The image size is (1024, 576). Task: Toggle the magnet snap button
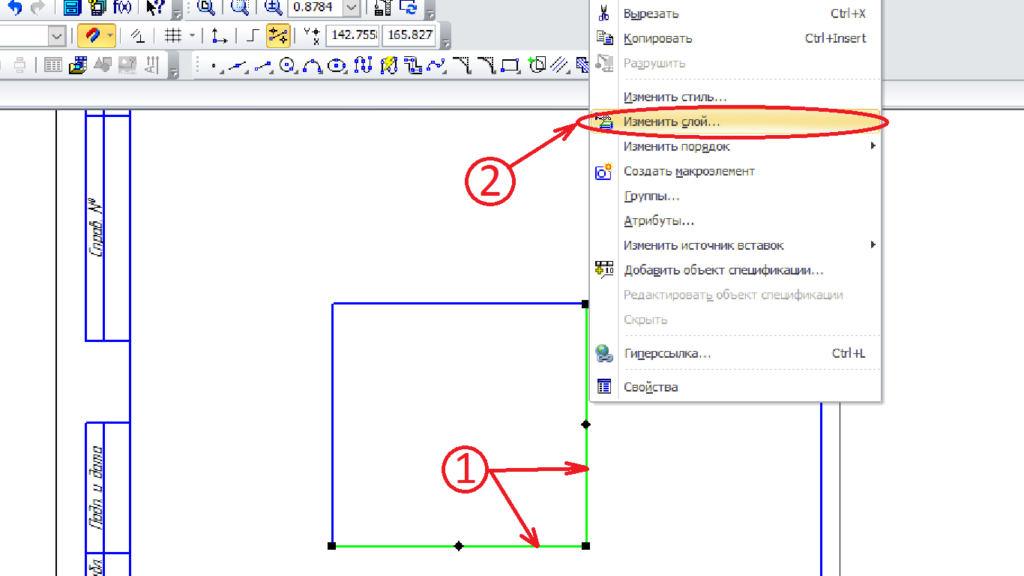pos(92,36)
